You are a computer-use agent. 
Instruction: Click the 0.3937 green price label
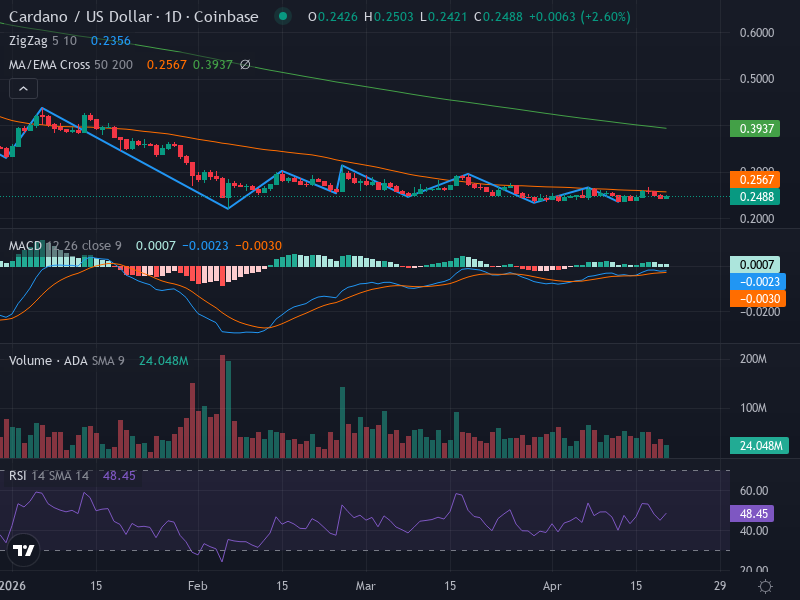(755, 129)
